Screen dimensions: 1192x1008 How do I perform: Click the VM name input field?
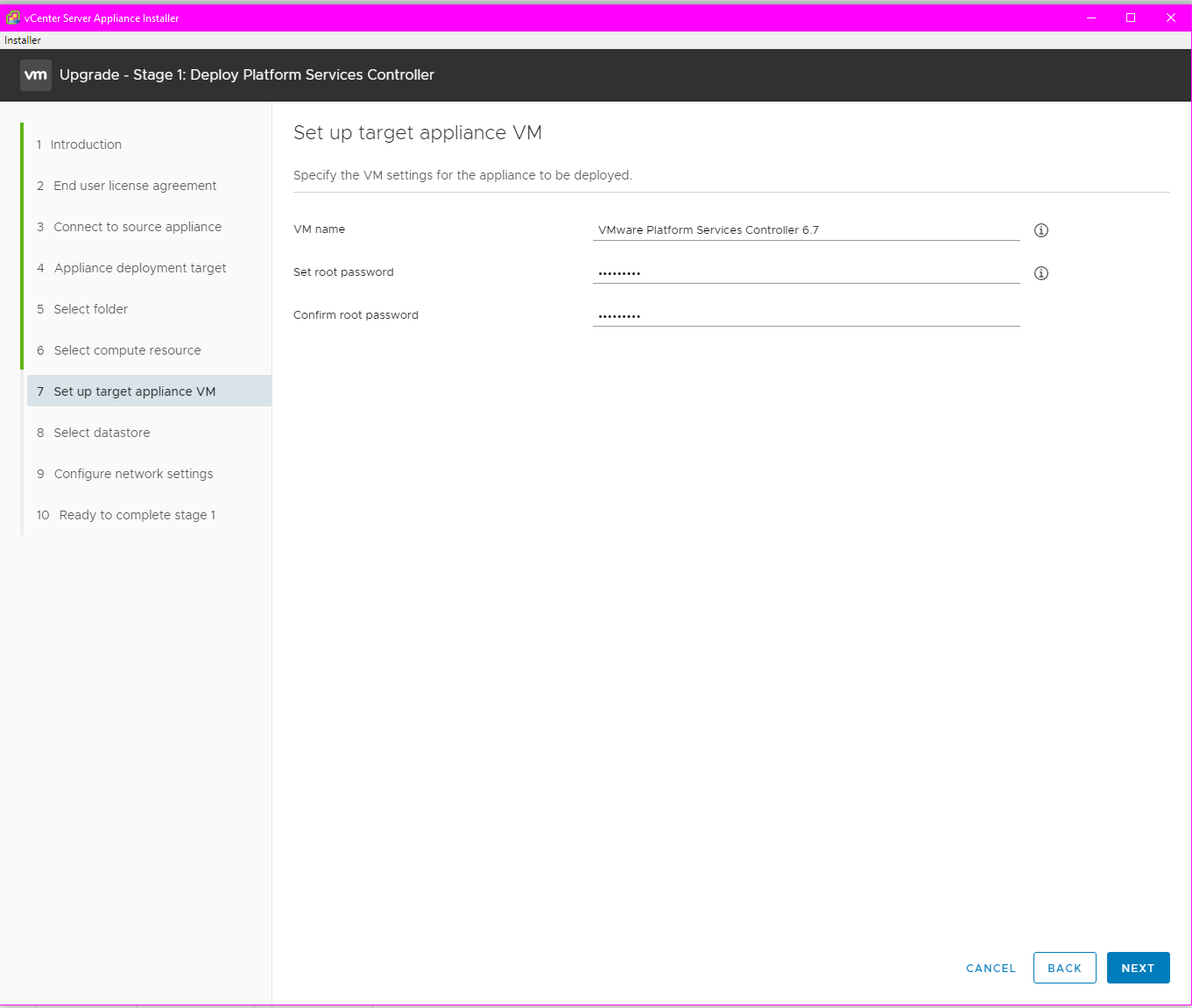(806, 229)
